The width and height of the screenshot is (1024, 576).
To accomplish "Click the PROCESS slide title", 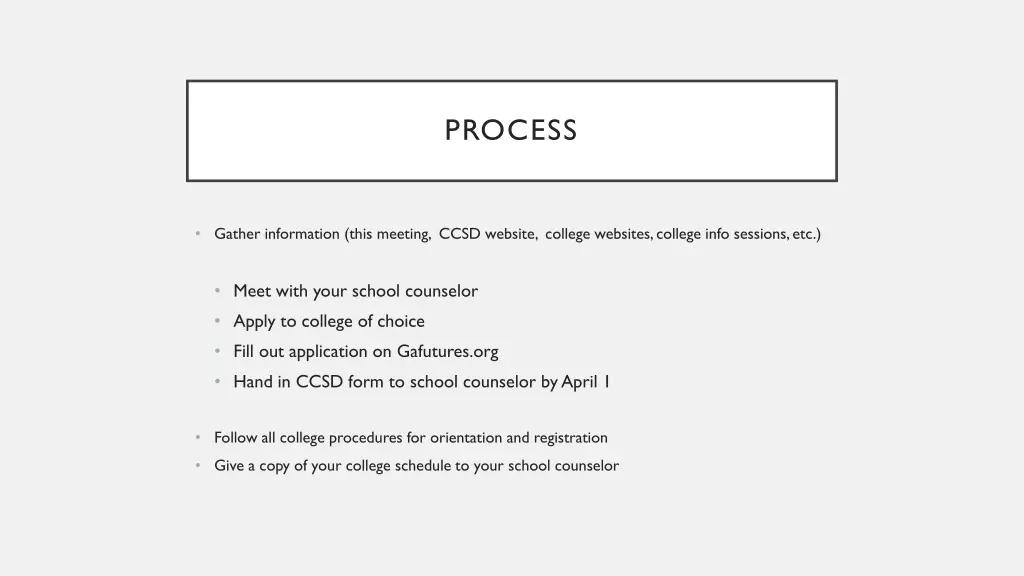I will coord(511,130).
